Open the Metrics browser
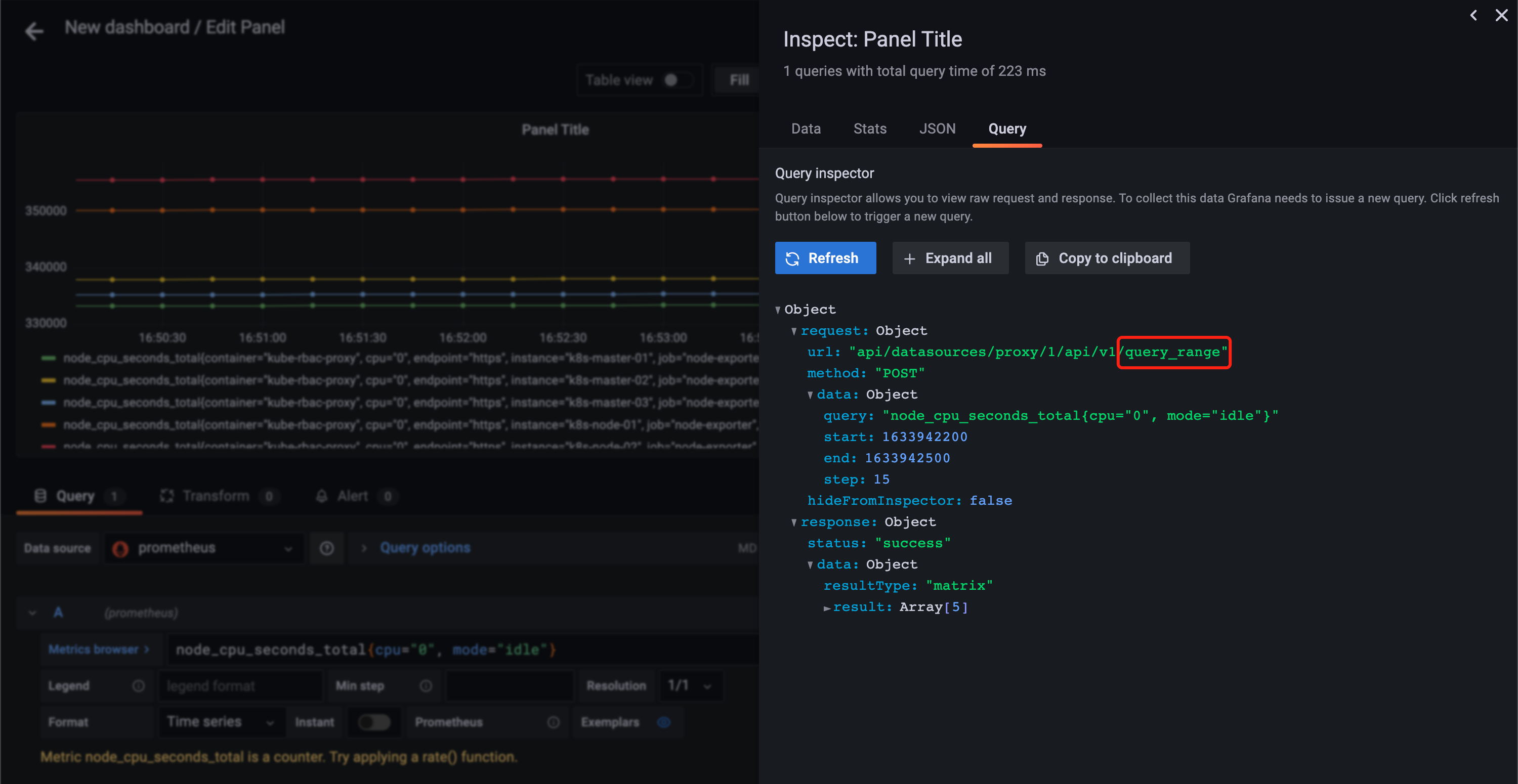1518x784 pixels. [98, 649]
